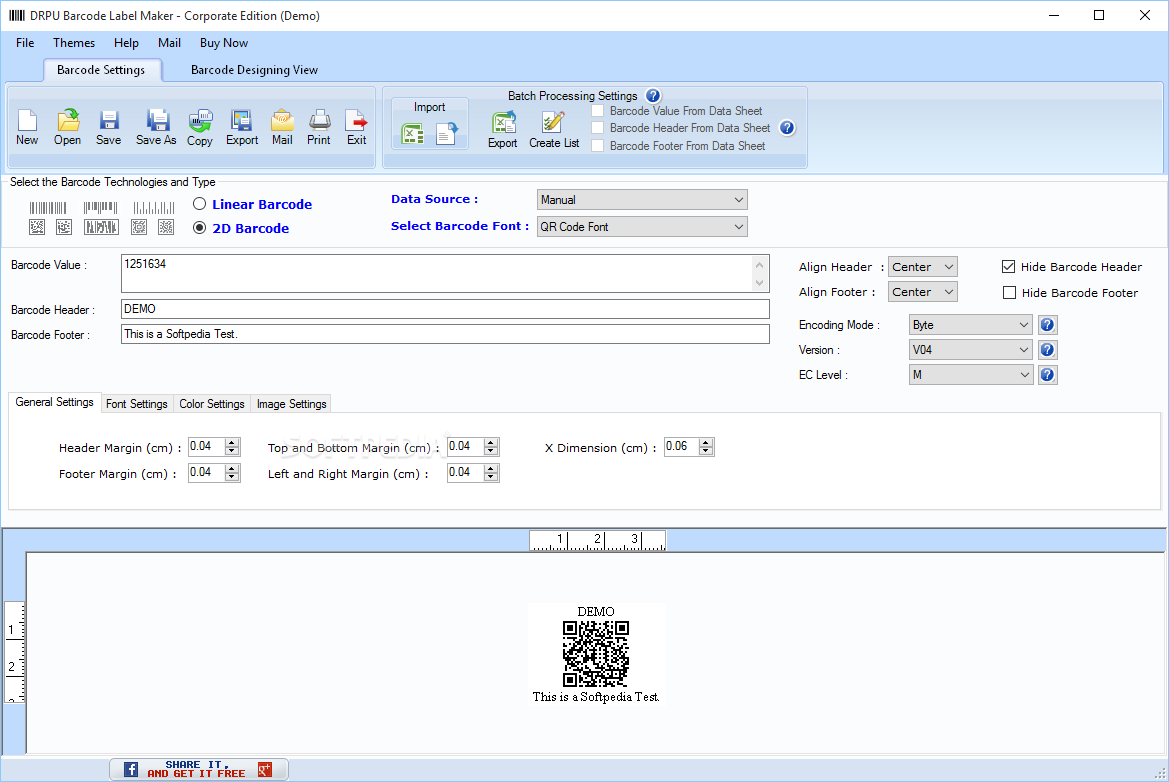1169x782 pixels.
Task: Open the Buy Now menu
Action: click(x=224, y=43)
